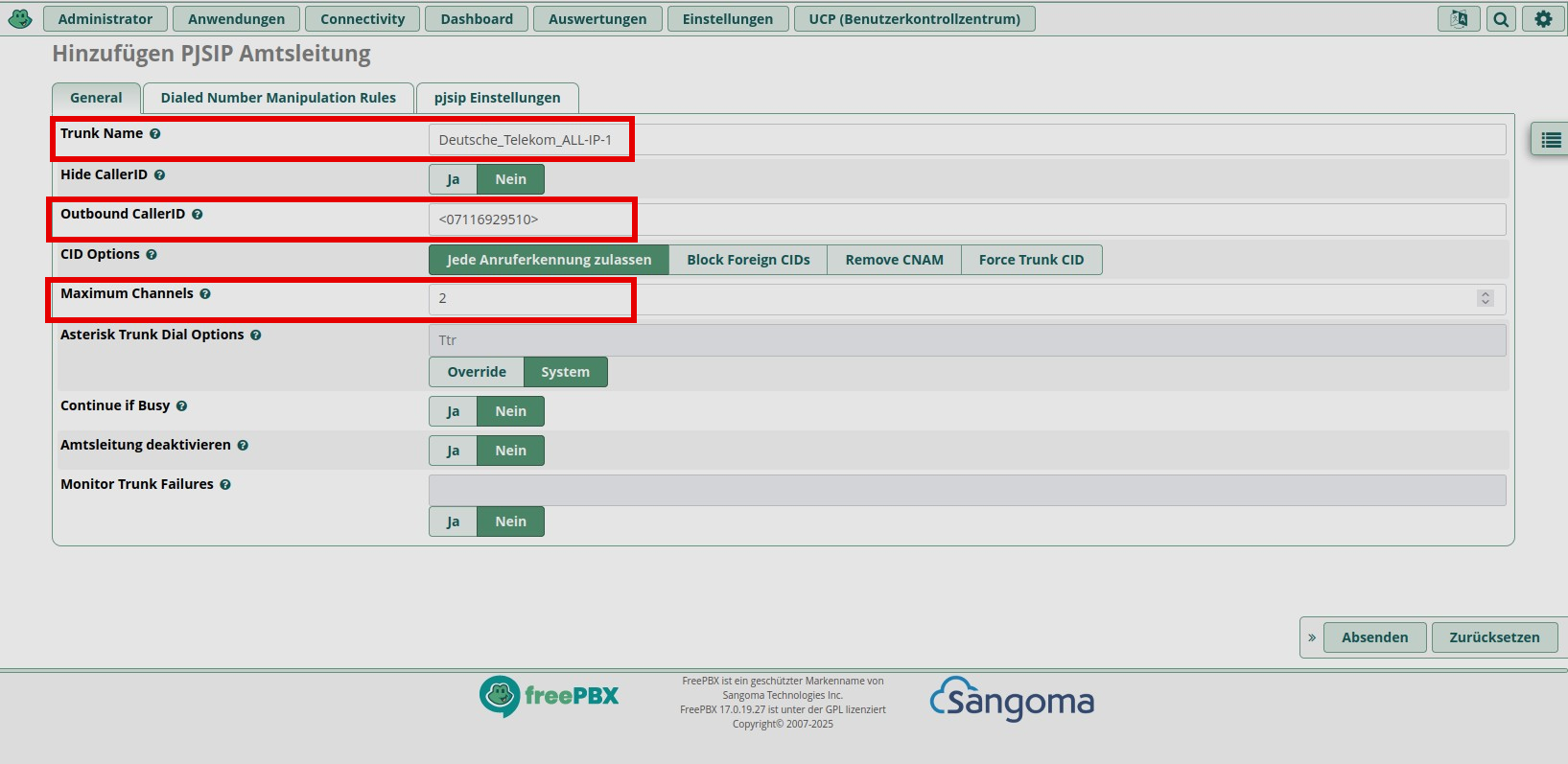Open the Connectivity menu

pos(363,19)
